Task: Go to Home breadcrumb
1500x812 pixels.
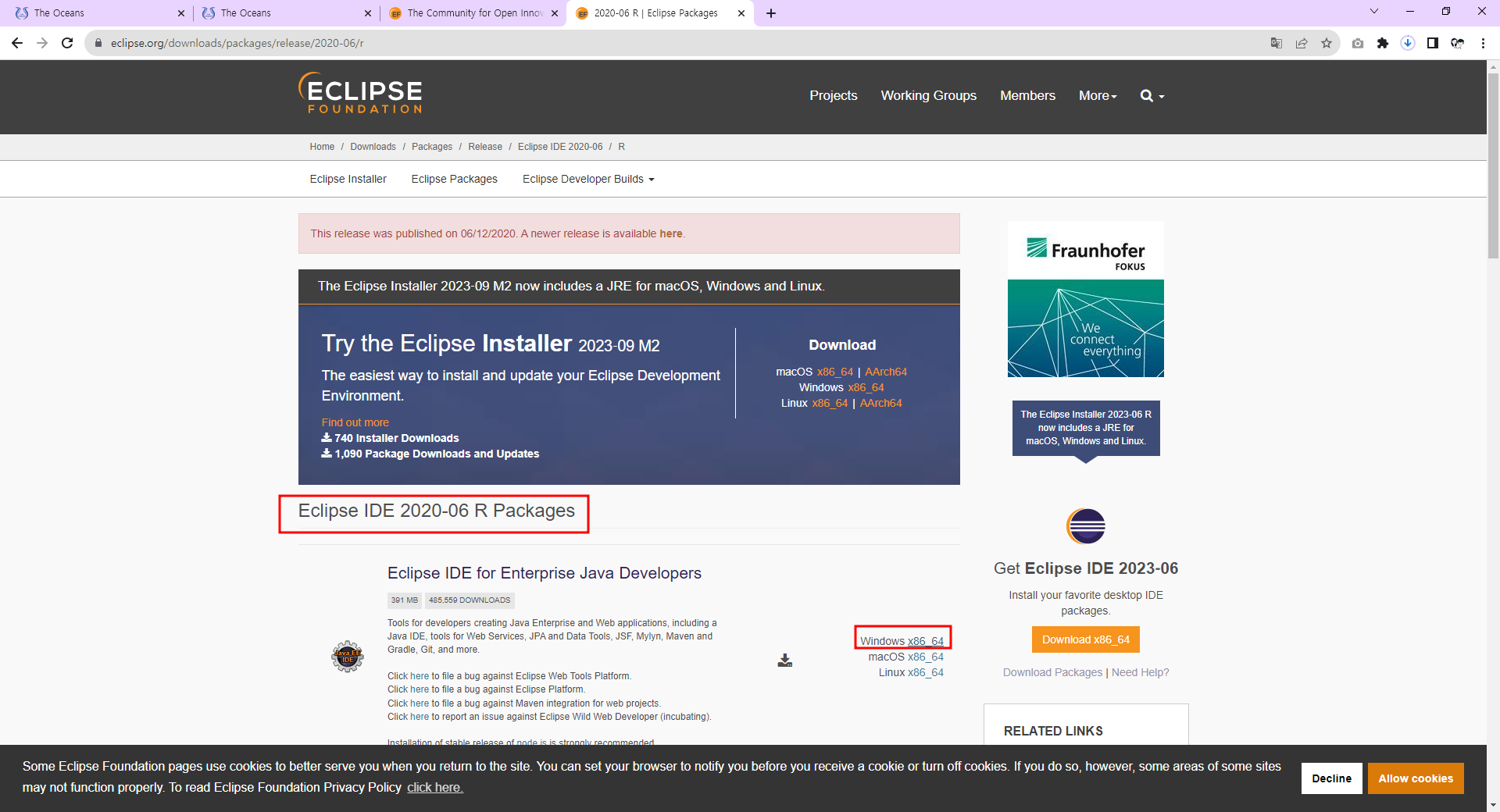Action: click(x=322, y=147)
